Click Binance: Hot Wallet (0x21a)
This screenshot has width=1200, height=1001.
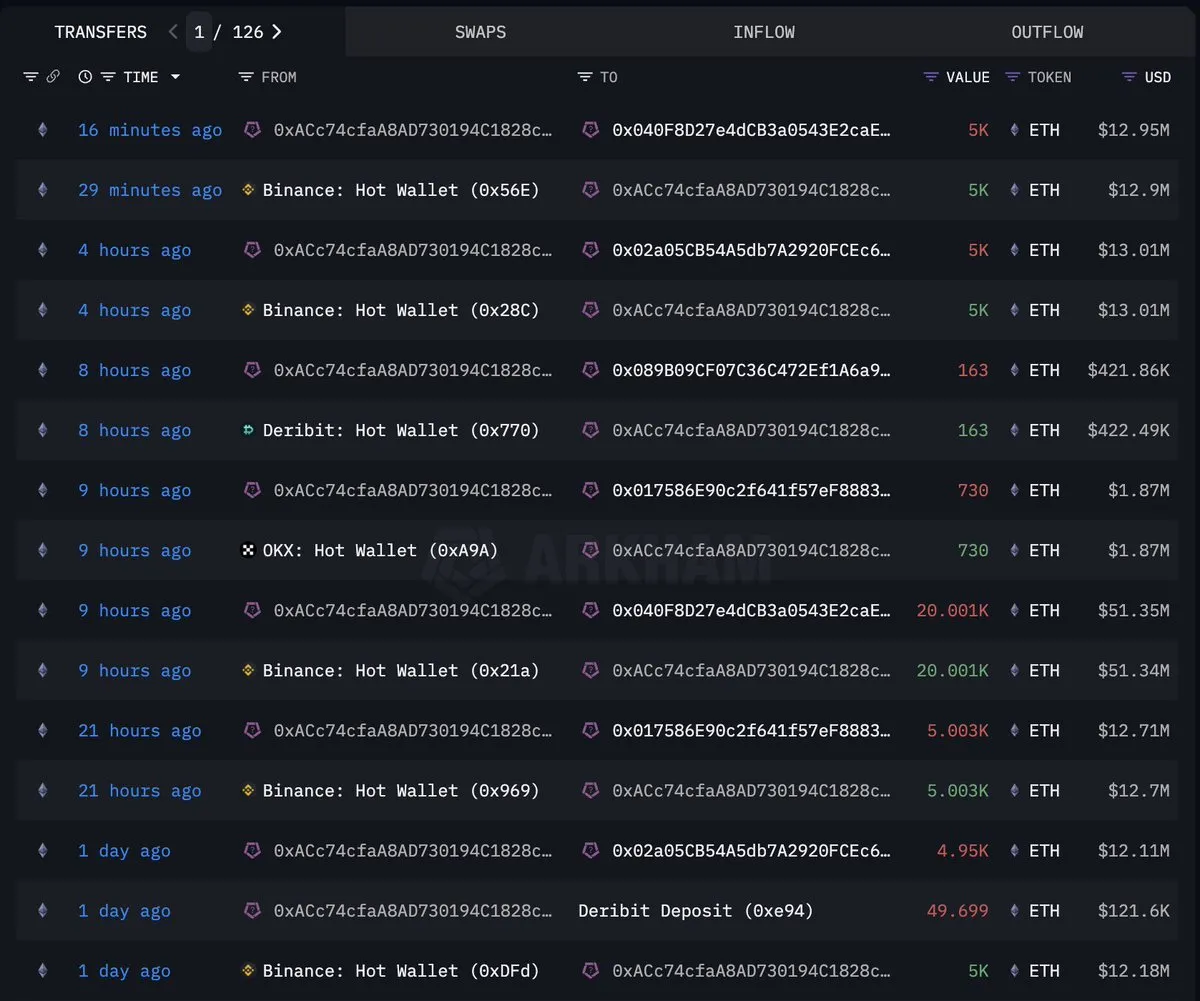[x=401, y=670]
